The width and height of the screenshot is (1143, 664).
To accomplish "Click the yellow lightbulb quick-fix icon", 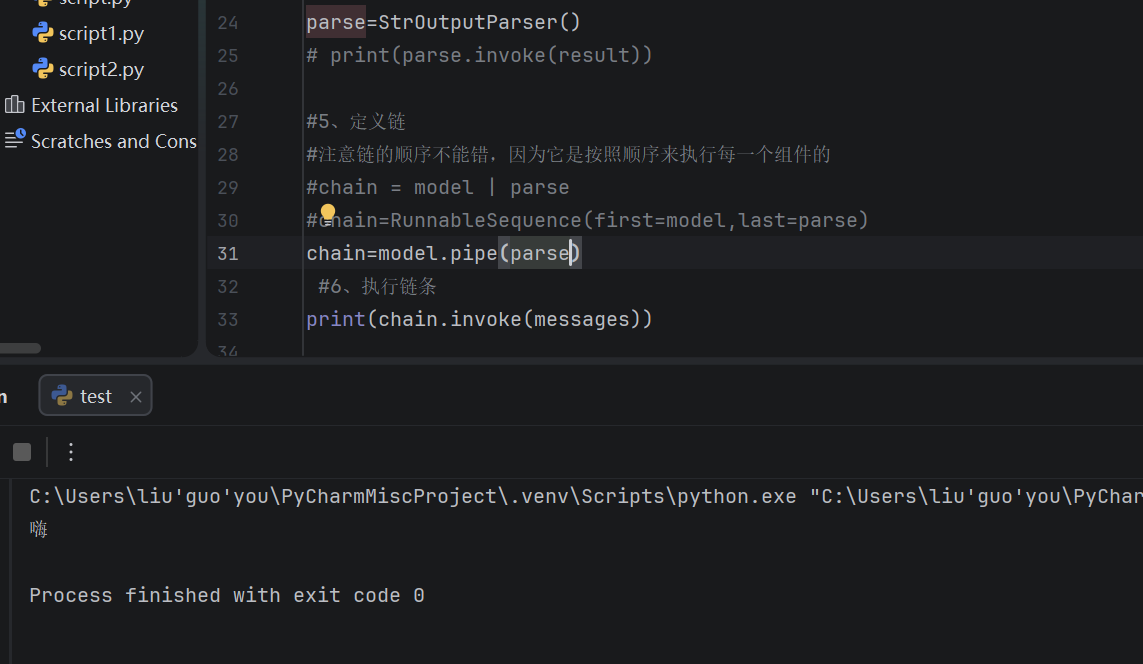I will [x=328, y=212].
